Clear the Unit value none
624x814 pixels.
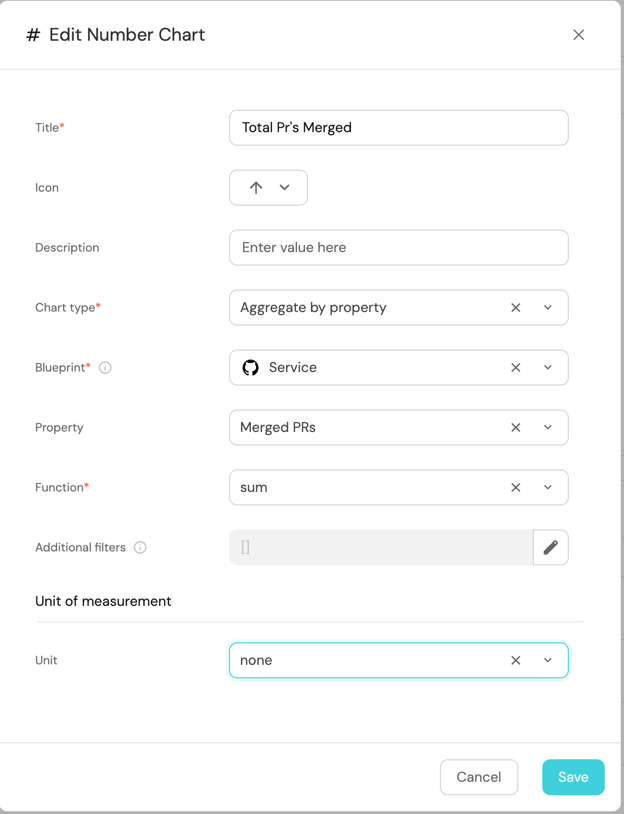coord(516,661)
